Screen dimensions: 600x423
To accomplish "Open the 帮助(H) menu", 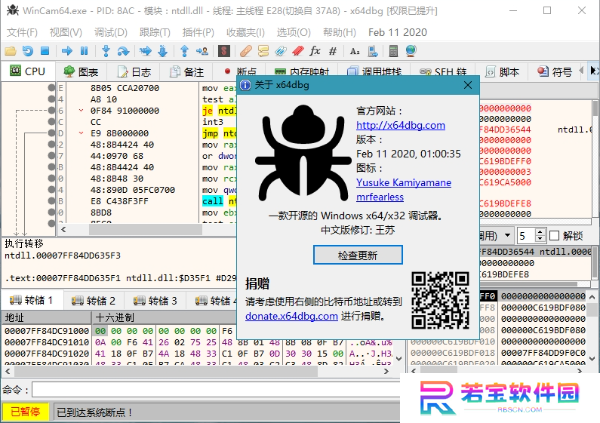I will [x=339, y=33].
